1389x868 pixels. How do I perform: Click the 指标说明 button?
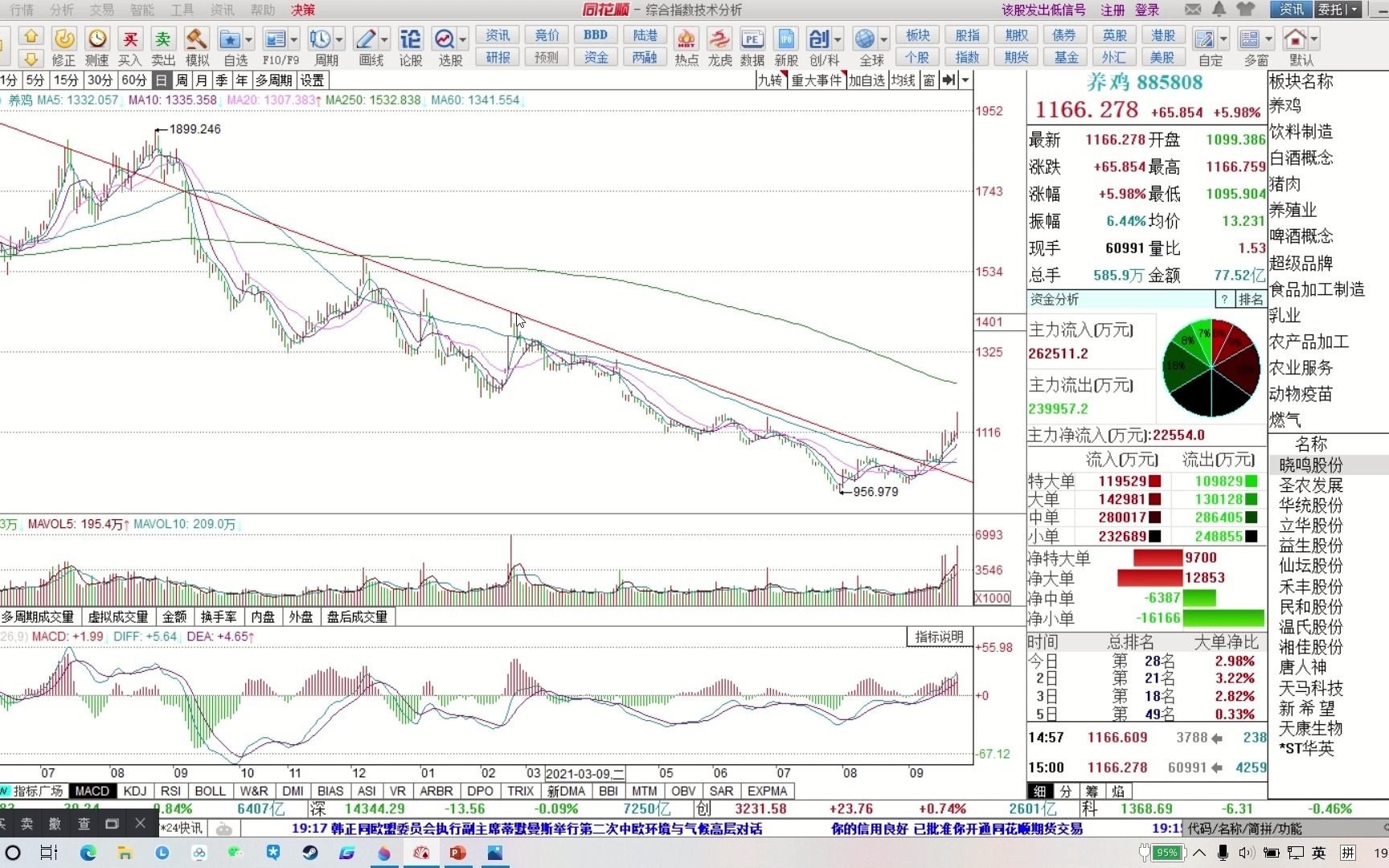pyautogui.click(x=940, y=637)
